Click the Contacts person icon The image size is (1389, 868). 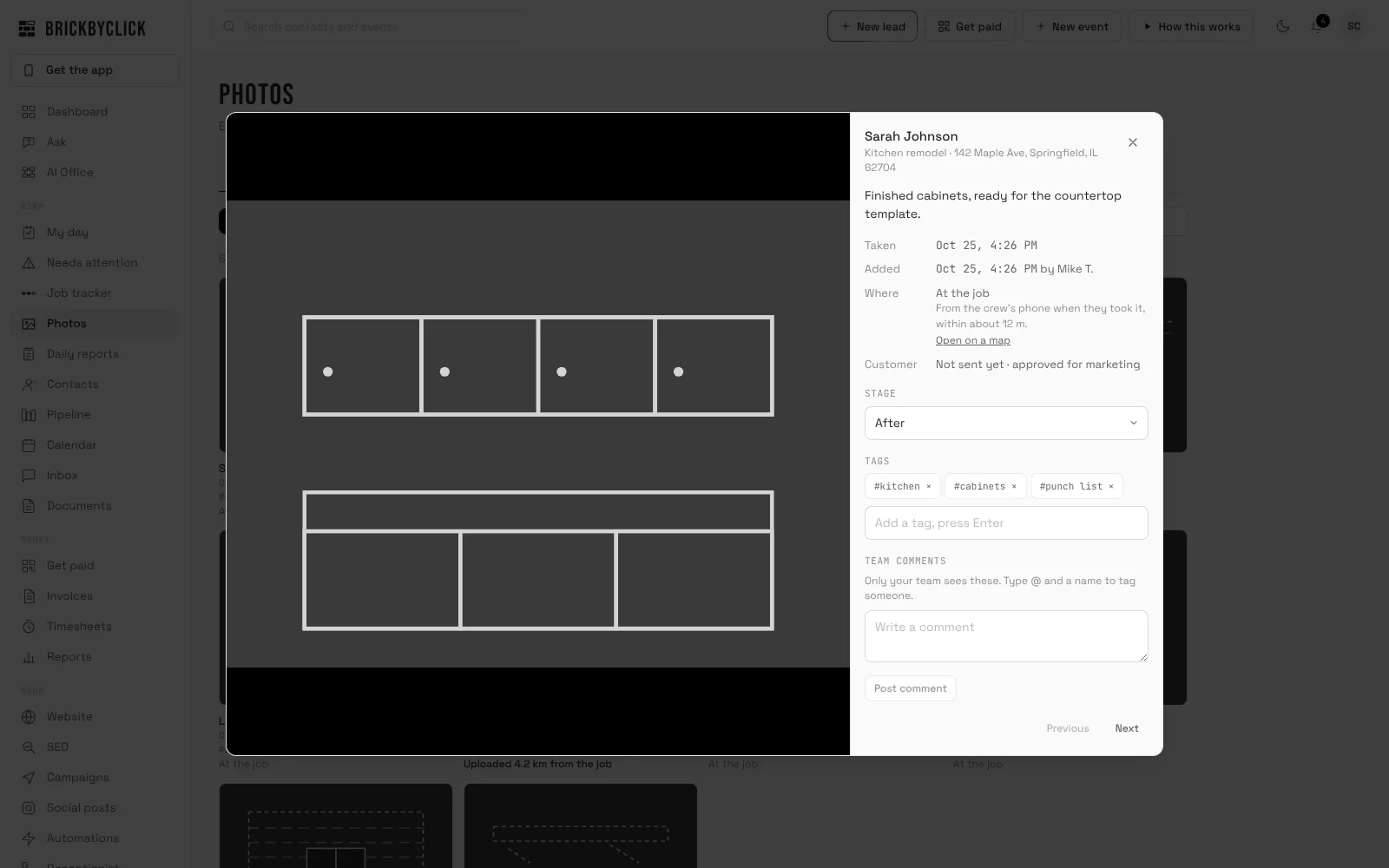[29, 385]
